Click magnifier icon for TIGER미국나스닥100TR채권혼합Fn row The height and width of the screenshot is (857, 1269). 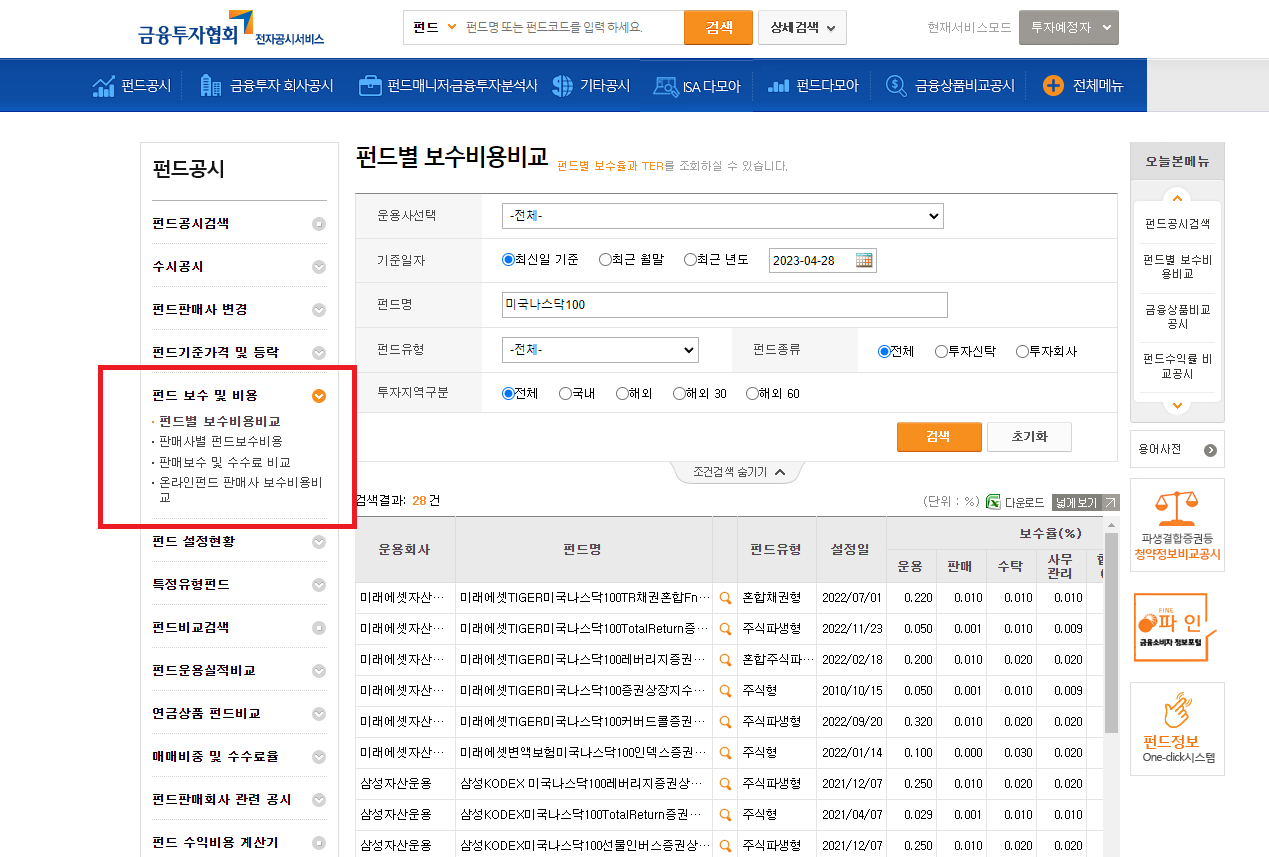coord(725,598)
